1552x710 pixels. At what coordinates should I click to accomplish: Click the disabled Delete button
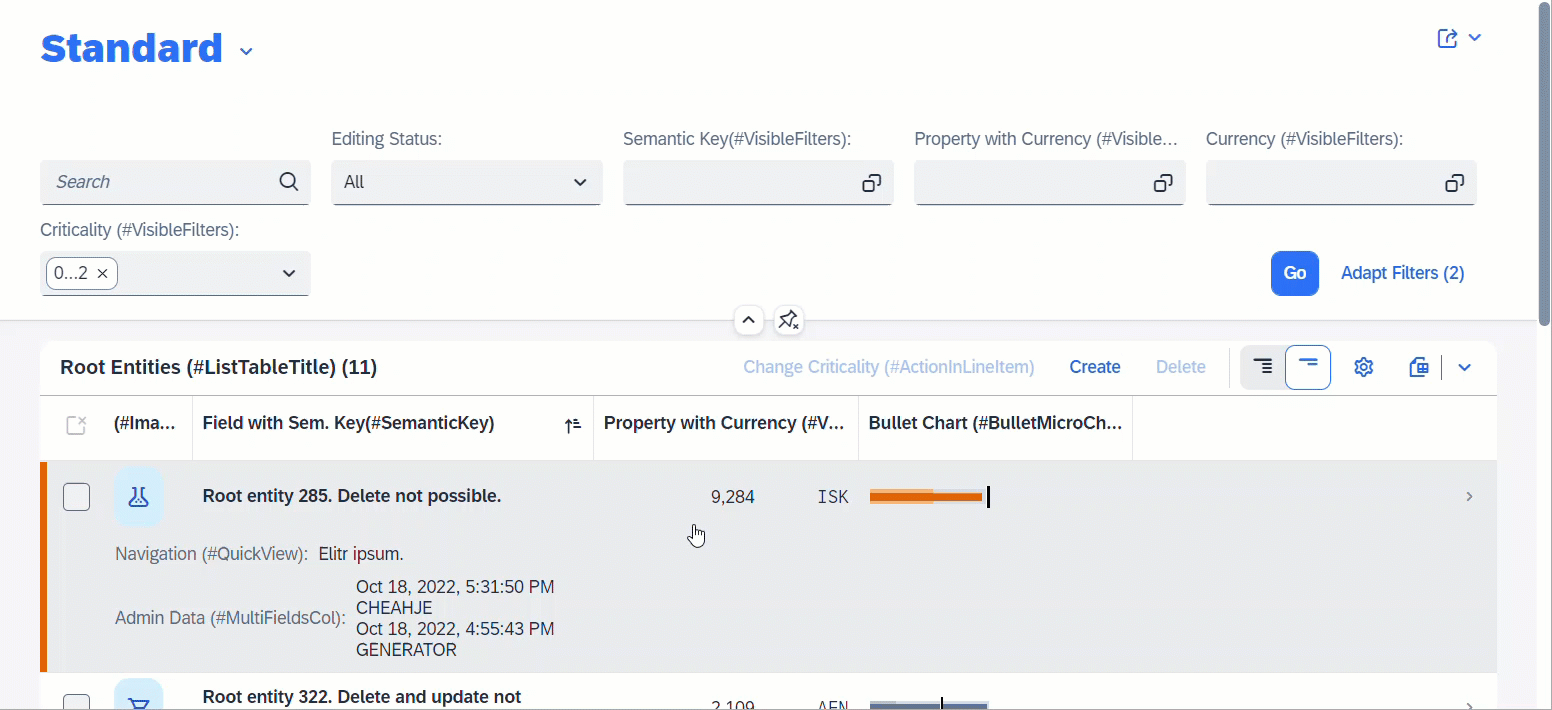coord(1181,367)
